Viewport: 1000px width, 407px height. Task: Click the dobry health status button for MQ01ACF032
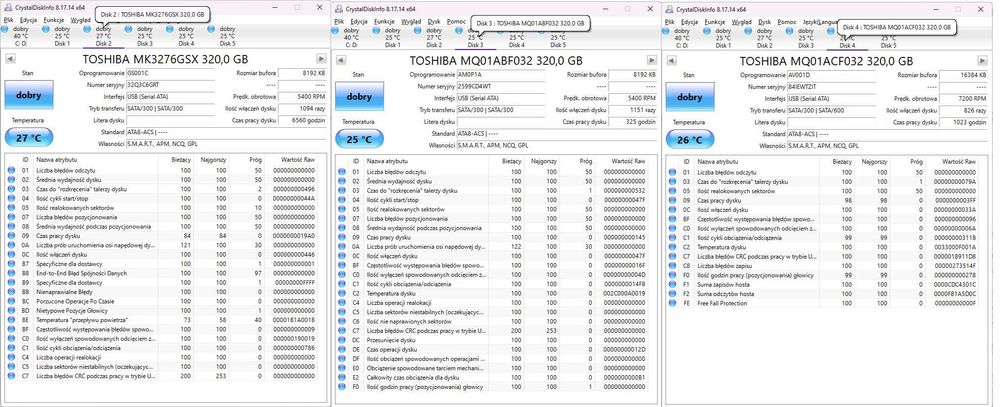tap(690, 97)
